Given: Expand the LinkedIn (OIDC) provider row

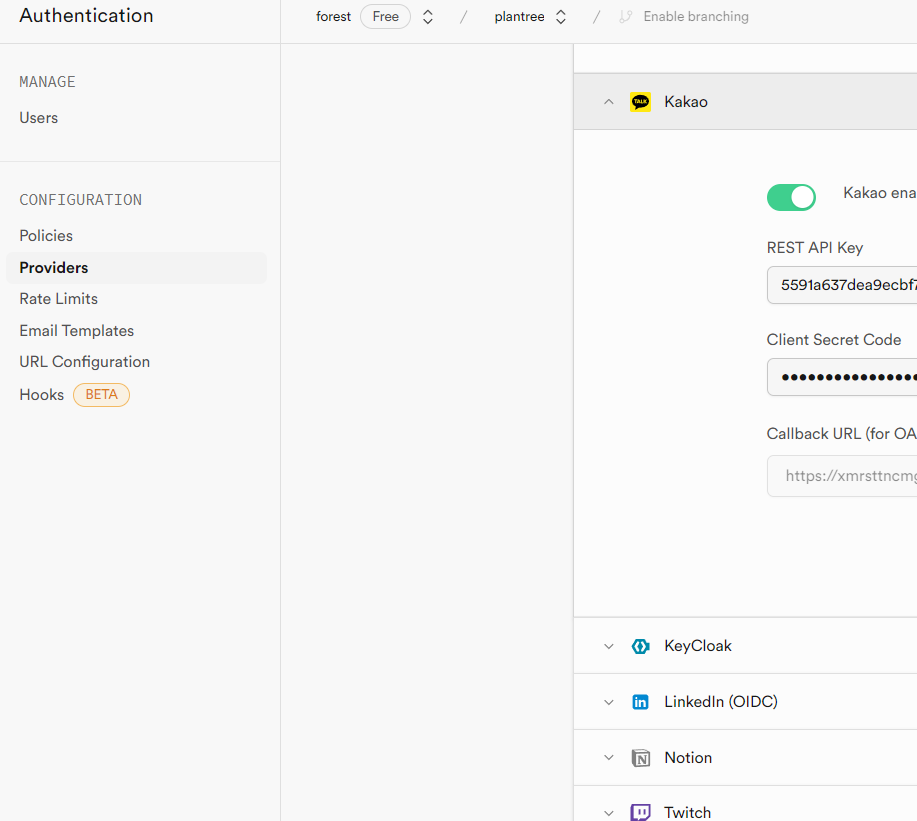Looking at the screenshot, I should pyautogui.click(x=609, y=702).
